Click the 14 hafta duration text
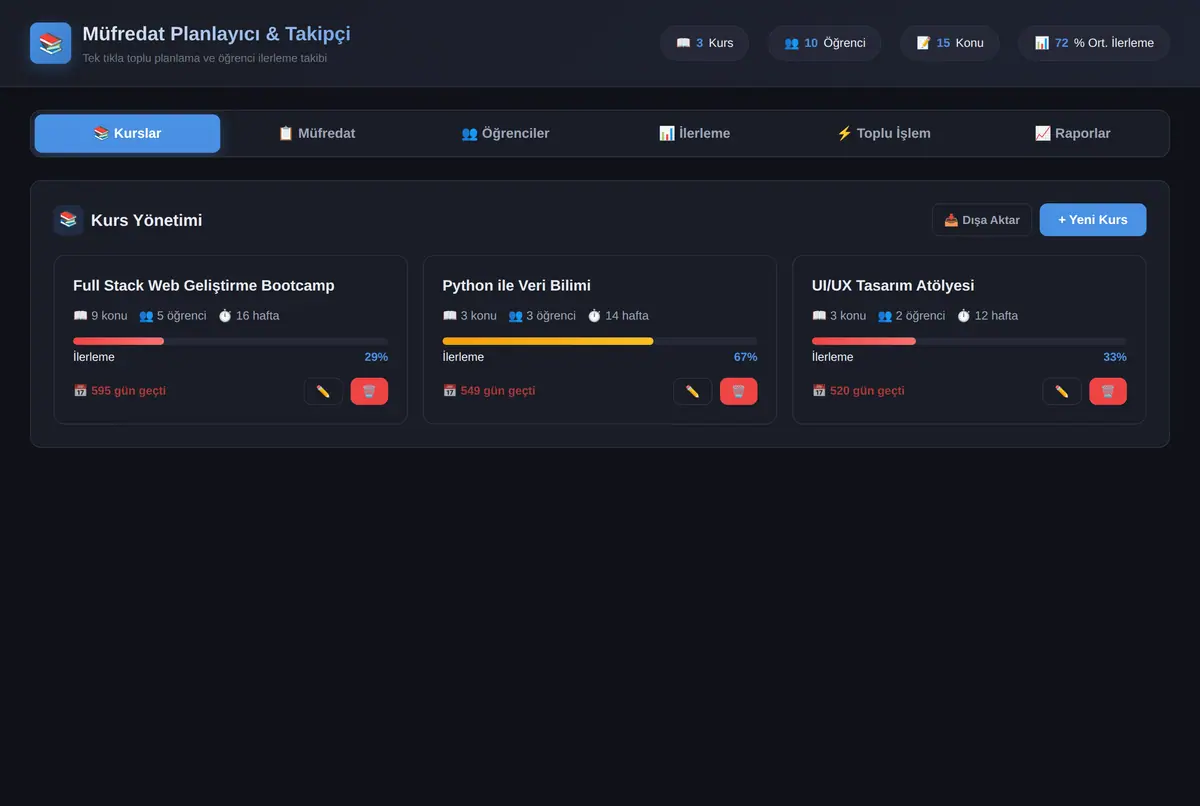This screenshot has width=1200, height=806. click(627, 316)
